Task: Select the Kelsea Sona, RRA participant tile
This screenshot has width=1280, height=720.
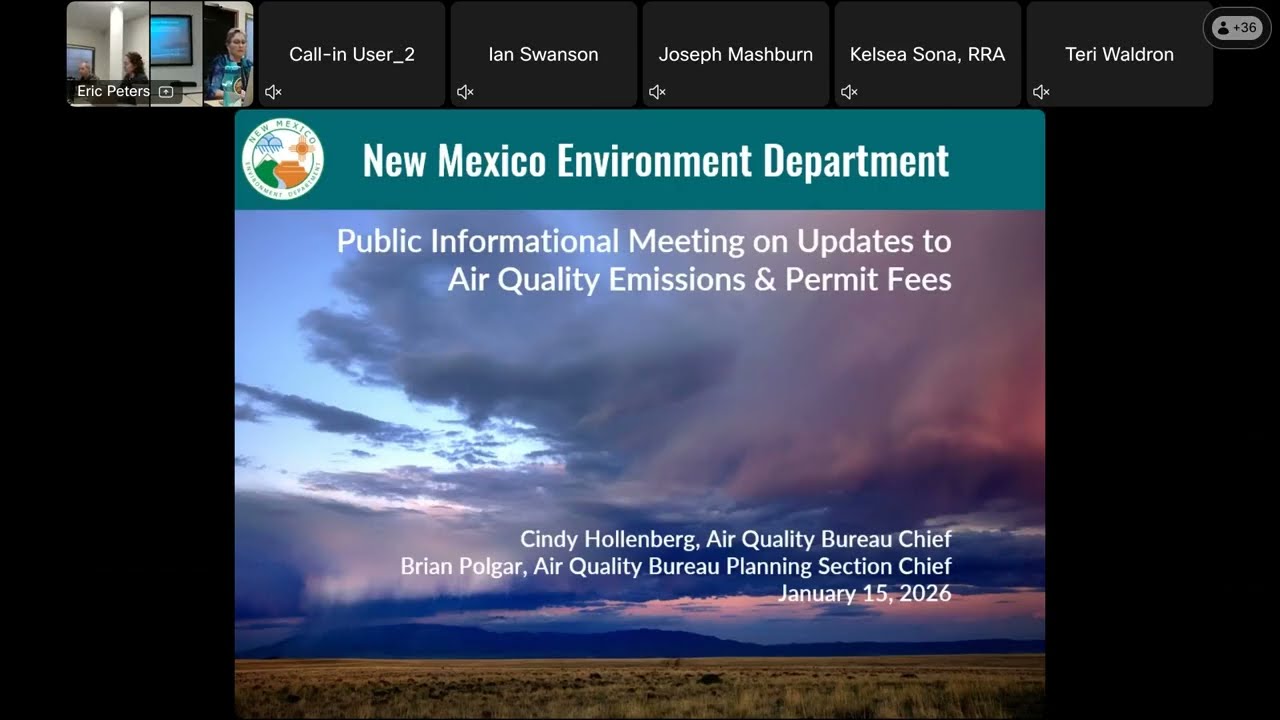Action: pyautogui.click(x=928, y=54)
